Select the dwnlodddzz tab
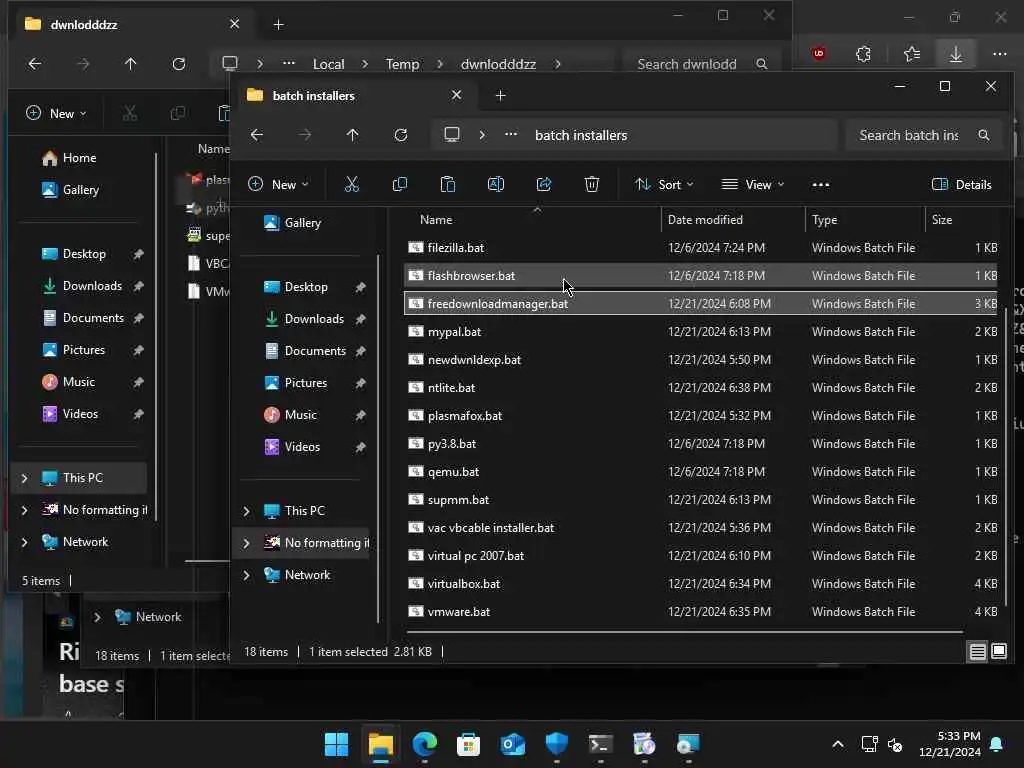 pyautogui.click(x=133, y=24)
